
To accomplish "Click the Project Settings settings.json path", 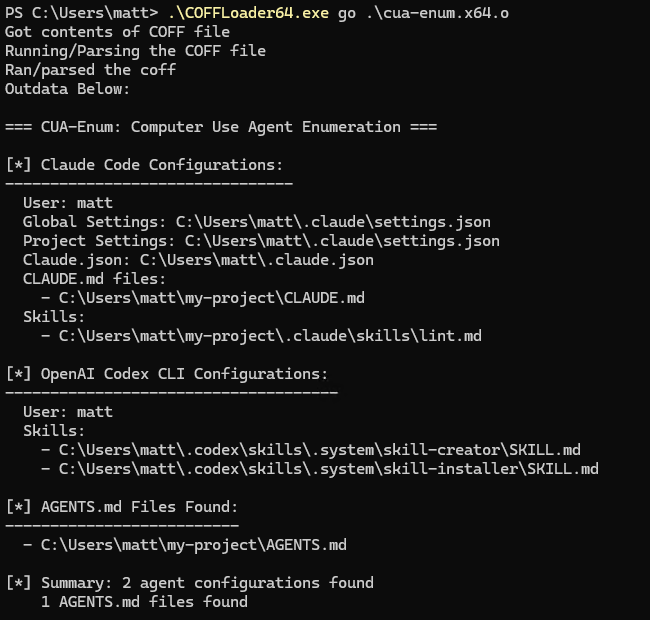I will coord(342,241).
